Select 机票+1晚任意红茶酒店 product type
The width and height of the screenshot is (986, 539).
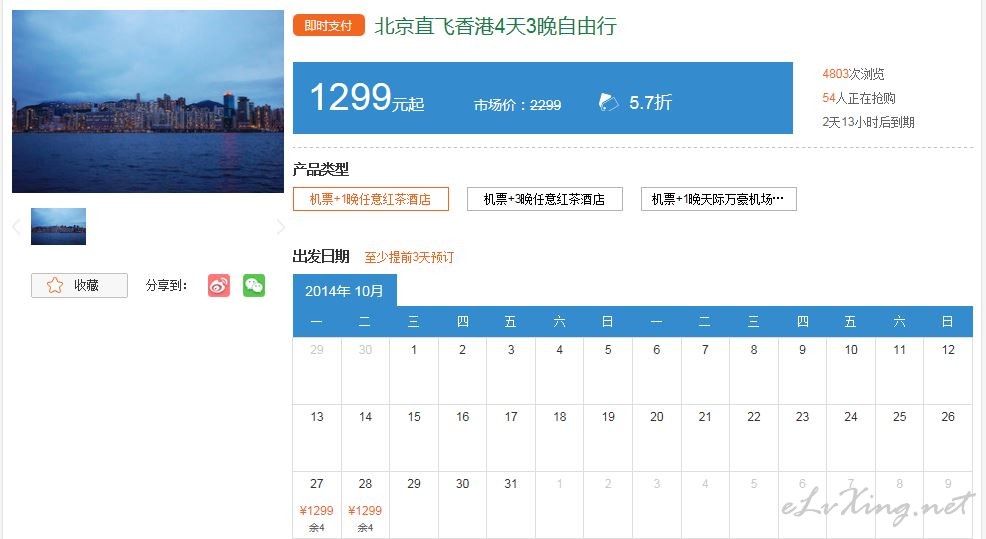click(x=370, y=199)
